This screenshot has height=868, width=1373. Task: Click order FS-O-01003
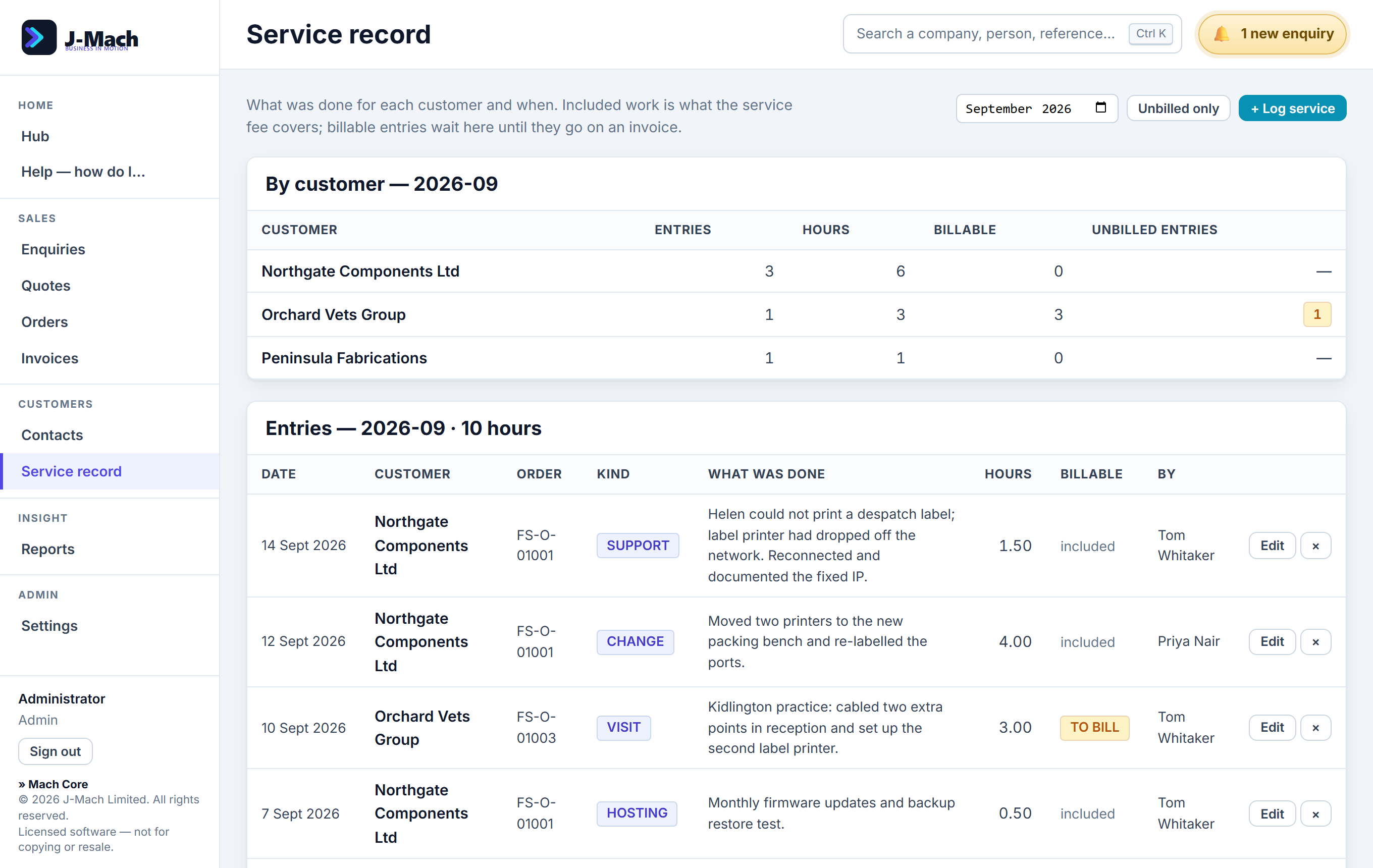click(x=536, y=728)
